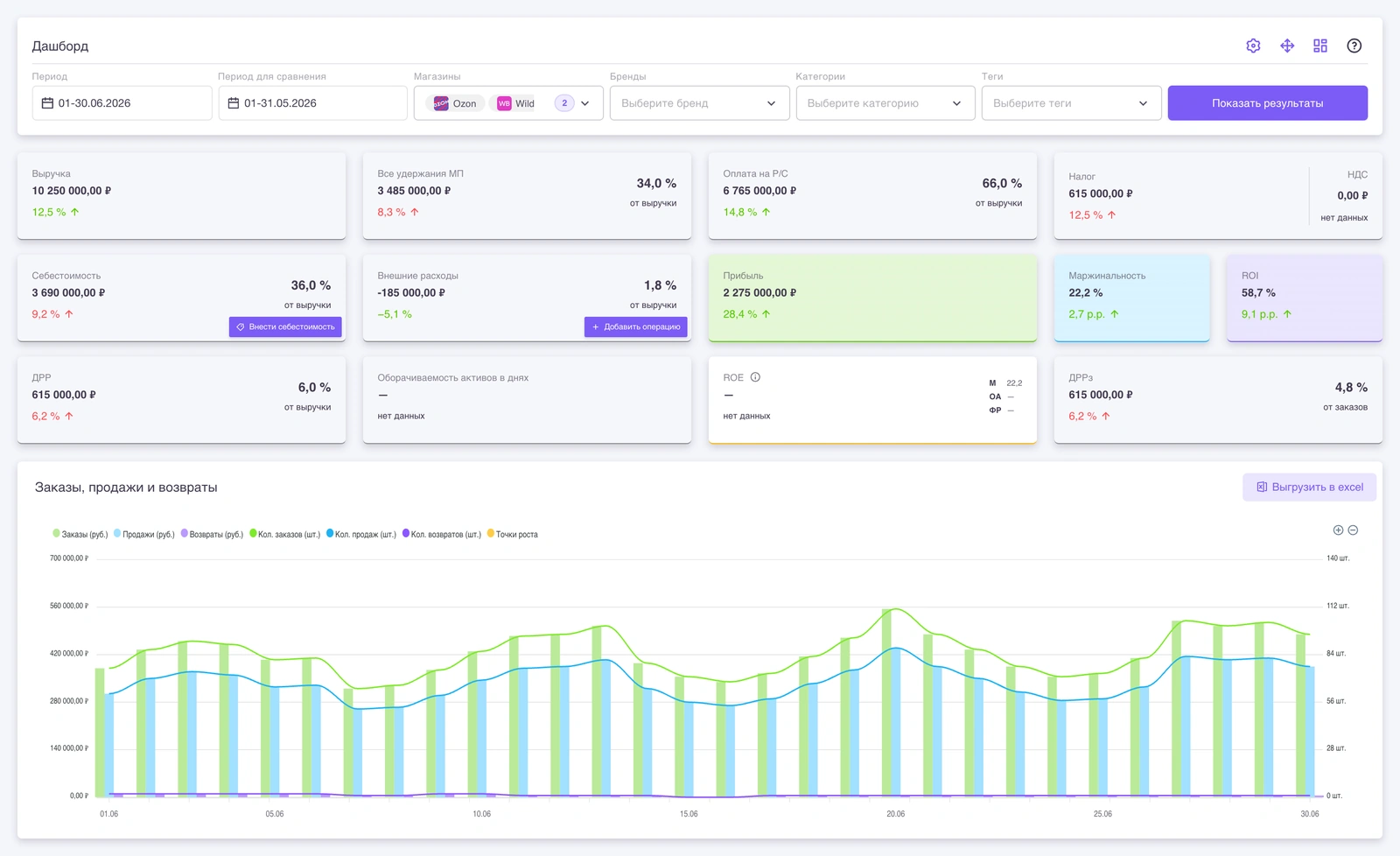Click the ДРРз card's "4,8 %" value

click(1351, 387)
